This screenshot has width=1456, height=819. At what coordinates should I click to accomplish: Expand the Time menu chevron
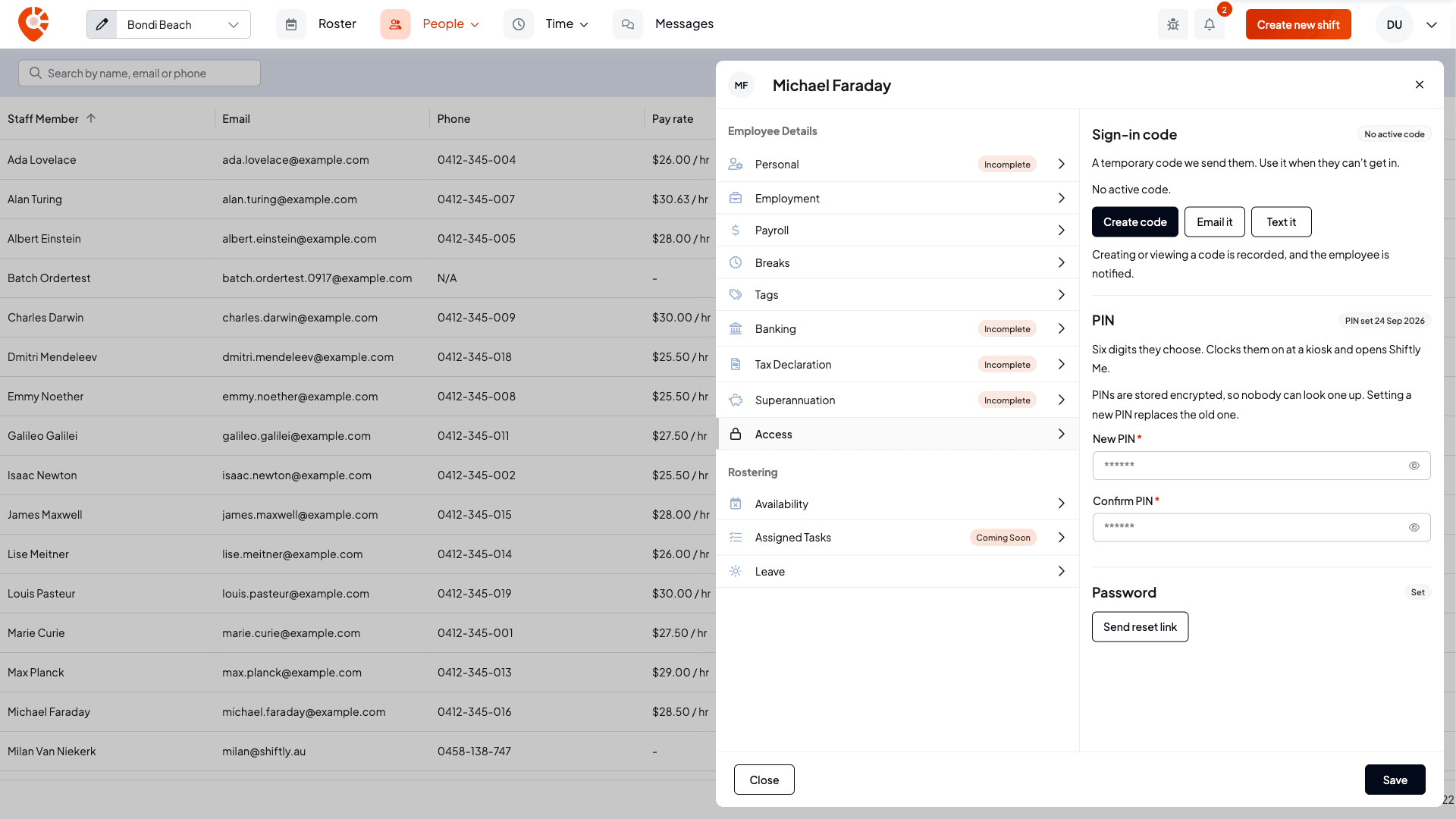point(584,24)
